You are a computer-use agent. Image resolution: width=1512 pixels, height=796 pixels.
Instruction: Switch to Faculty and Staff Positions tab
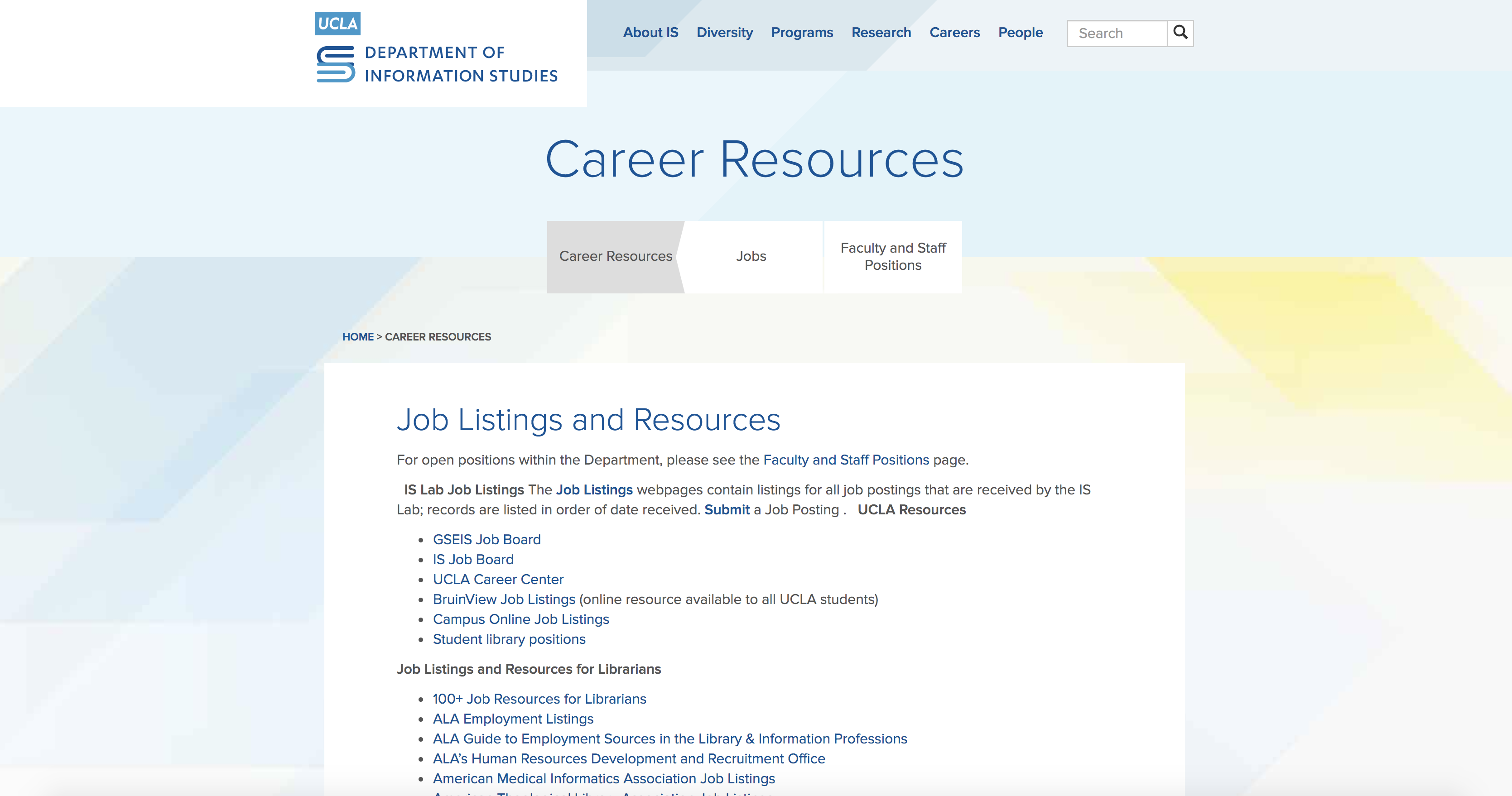point(893,256)
